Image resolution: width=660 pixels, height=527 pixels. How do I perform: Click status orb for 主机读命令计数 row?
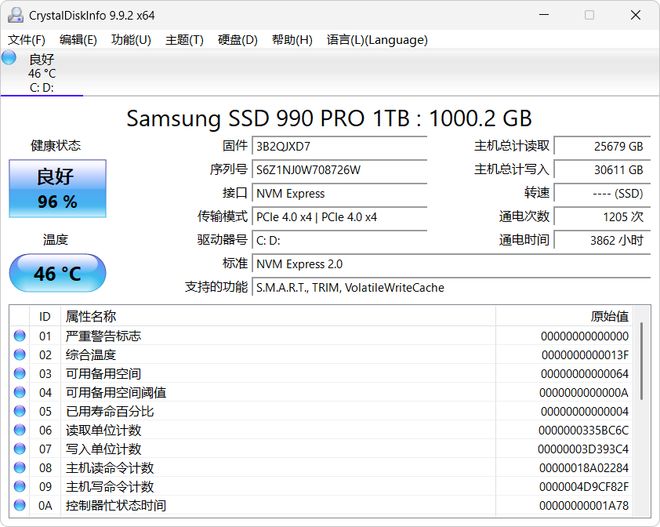click(20, 468)
